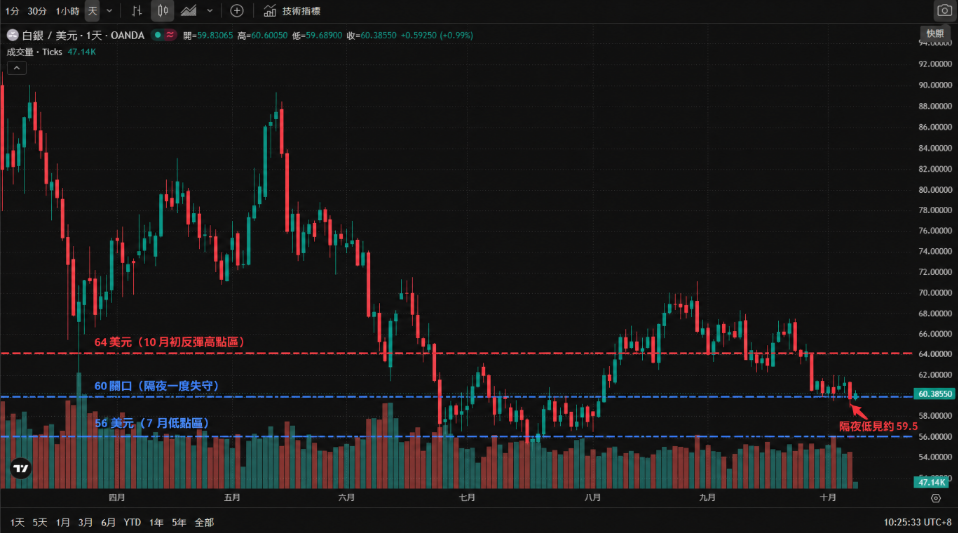Switch chart to area style
This screenshot has height=533, width=958.
click(x=189, y=11)
